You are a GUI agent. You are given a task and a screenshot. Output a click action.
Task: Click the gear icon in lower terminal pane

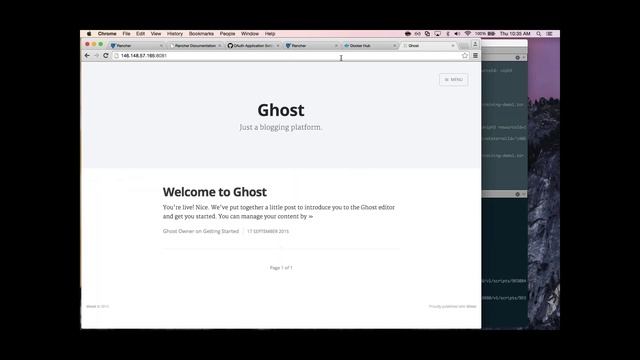pyautogui.click(x=518, y=194)
